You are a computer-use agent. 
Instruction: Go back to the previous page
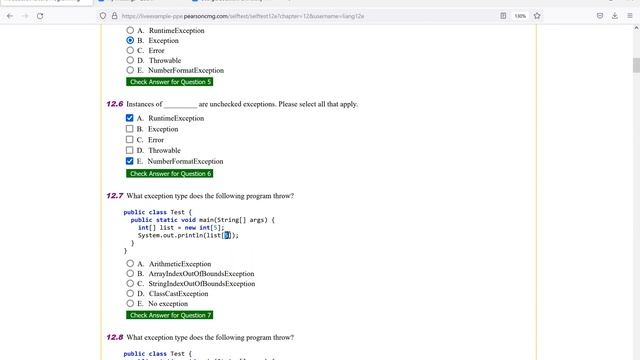click(10, 16)
